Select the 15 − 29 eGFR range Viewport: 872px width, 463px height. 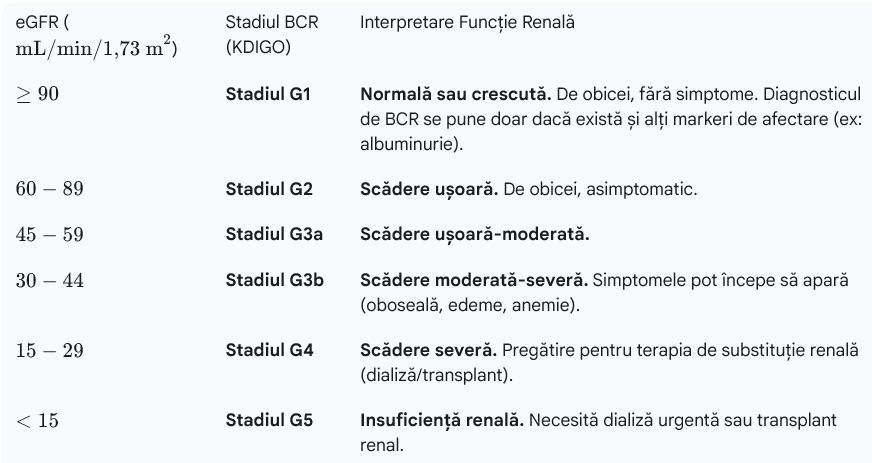[x=49, y=351]
